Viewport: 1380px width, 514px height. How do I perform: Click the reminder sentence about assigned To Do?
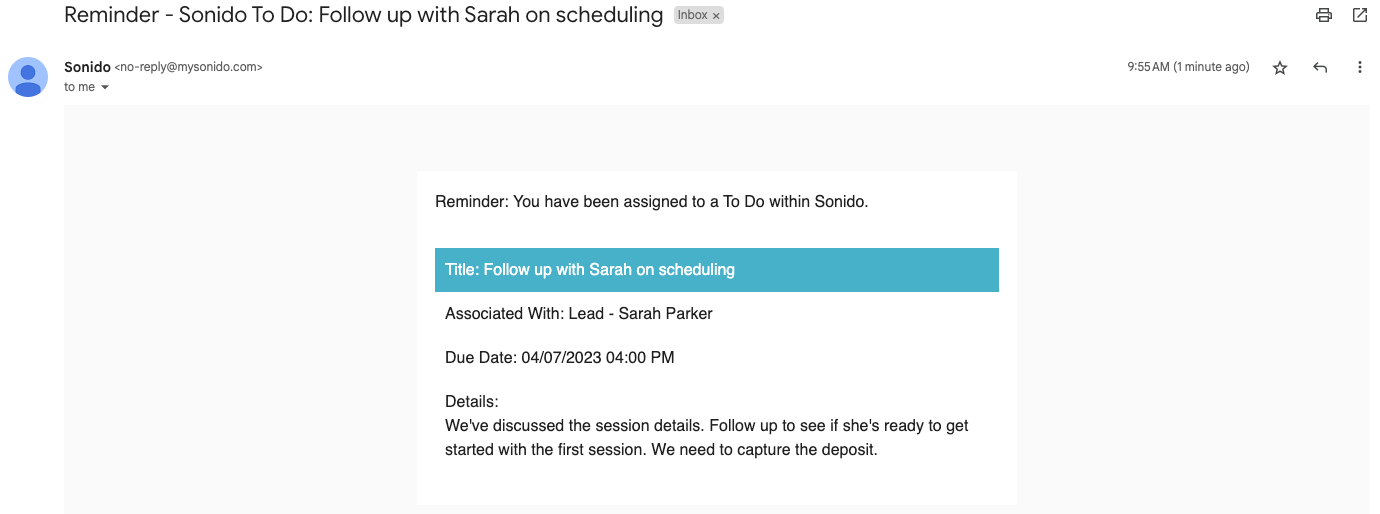(651, 202)
